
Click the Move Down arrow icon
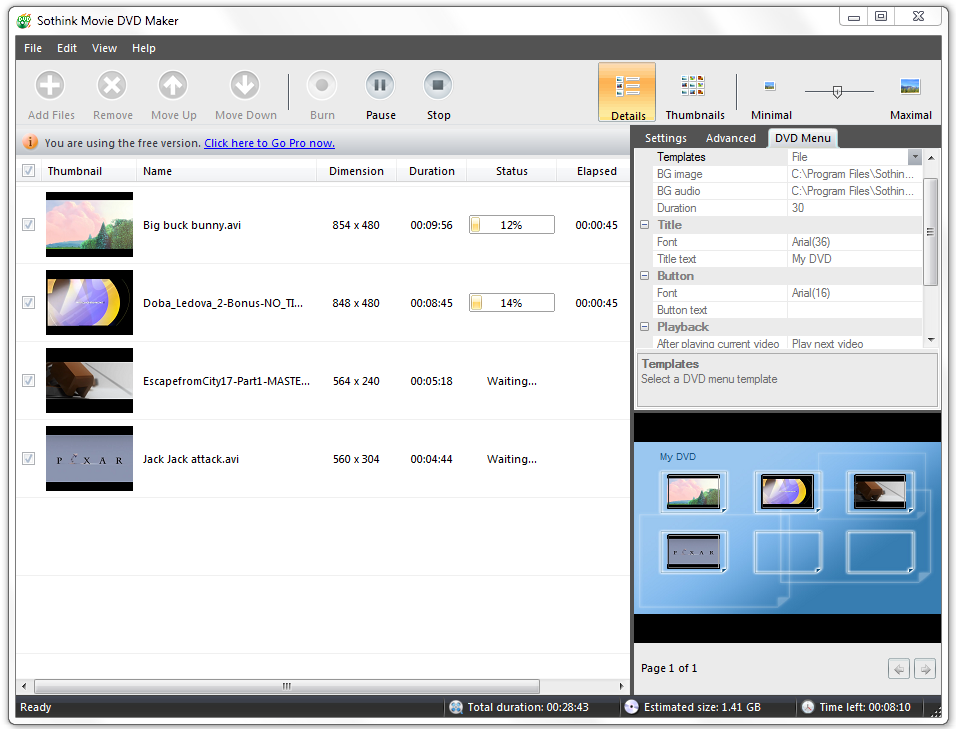coord(245,85)
